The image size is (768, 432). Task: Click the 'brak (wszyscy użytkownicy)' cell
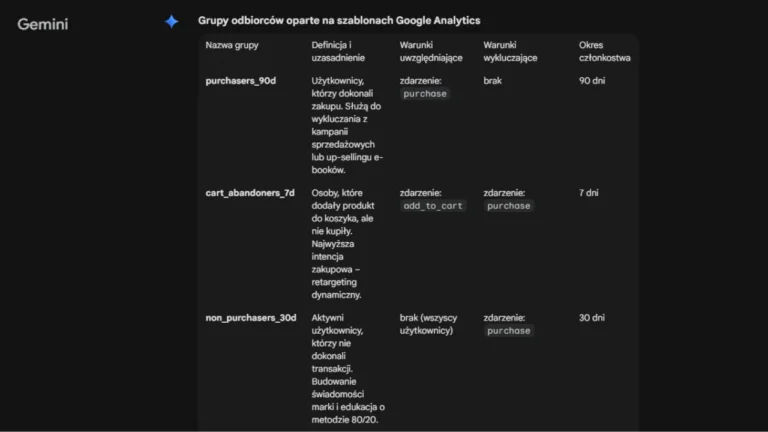coord(429,324)
